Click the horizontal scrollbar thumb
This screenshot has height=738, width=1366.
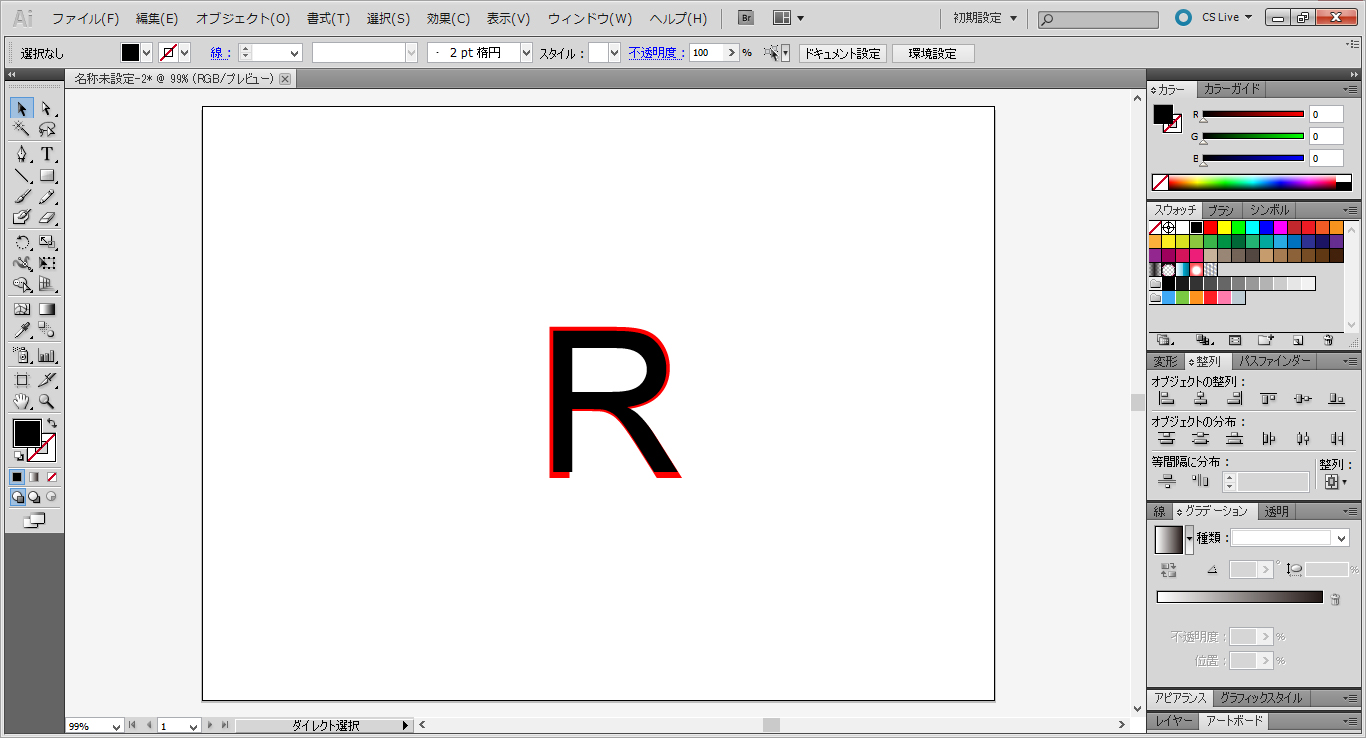click(771, 725)
